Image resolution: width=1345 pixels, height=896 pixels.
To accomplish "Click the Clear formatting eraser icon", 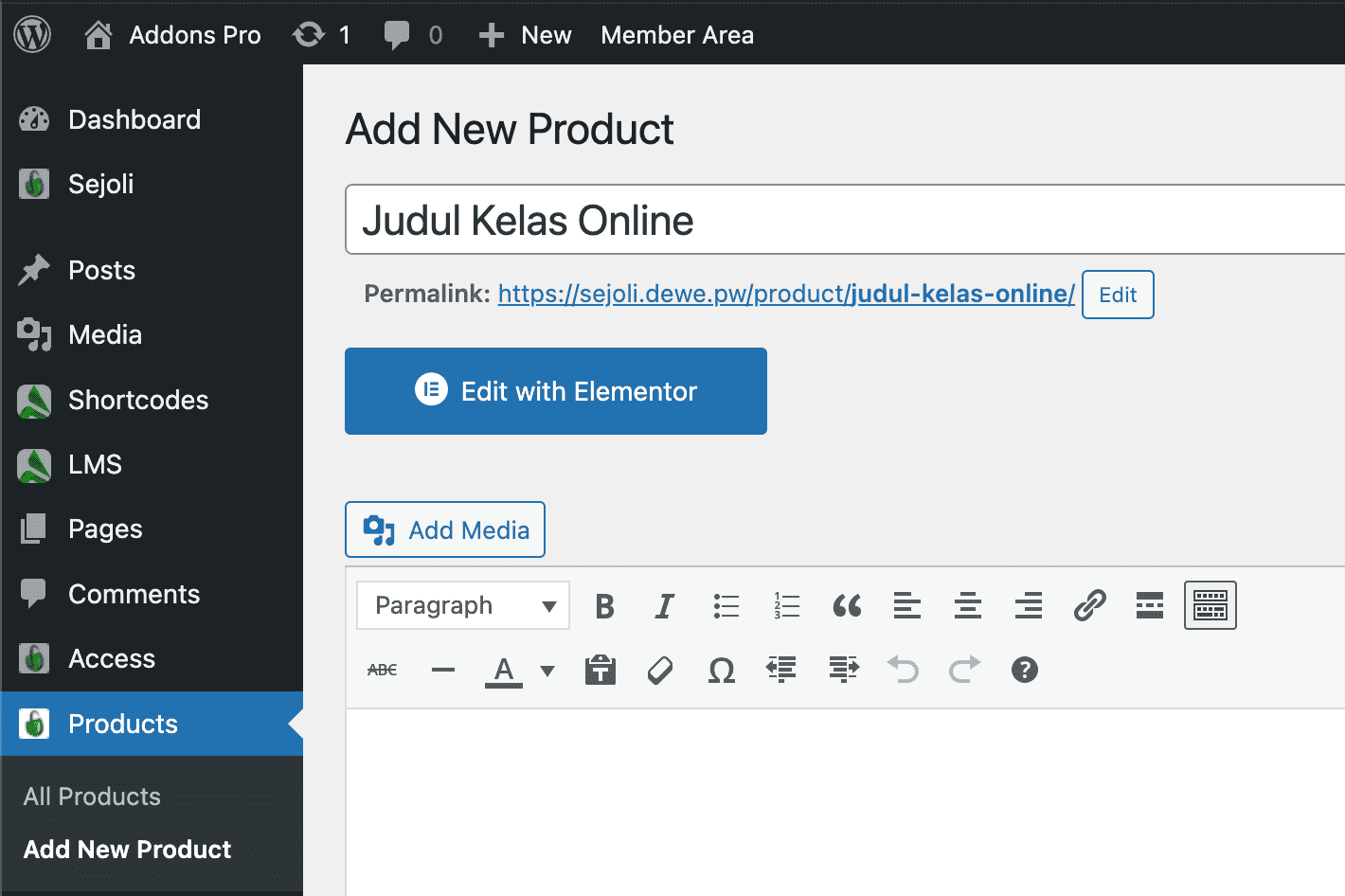I will pos(660,671).
